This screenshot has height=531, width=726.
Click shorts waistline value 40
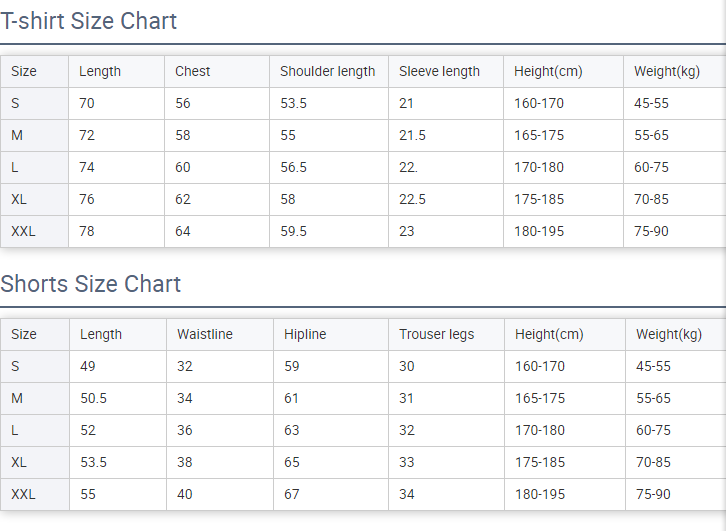click(x=185, y=494)
